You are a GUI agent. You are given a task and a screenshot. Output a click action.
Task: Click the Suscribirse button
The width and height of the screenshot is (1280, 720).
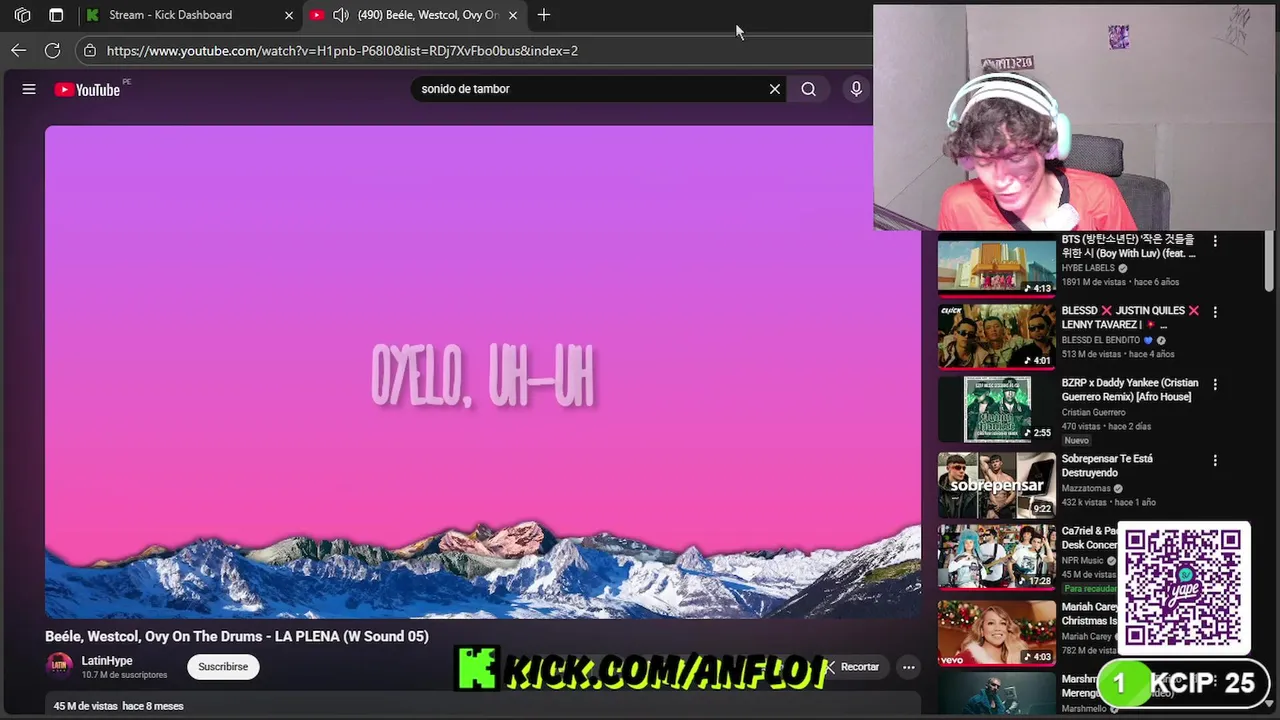pyautogui.click(x=223, y=667)
